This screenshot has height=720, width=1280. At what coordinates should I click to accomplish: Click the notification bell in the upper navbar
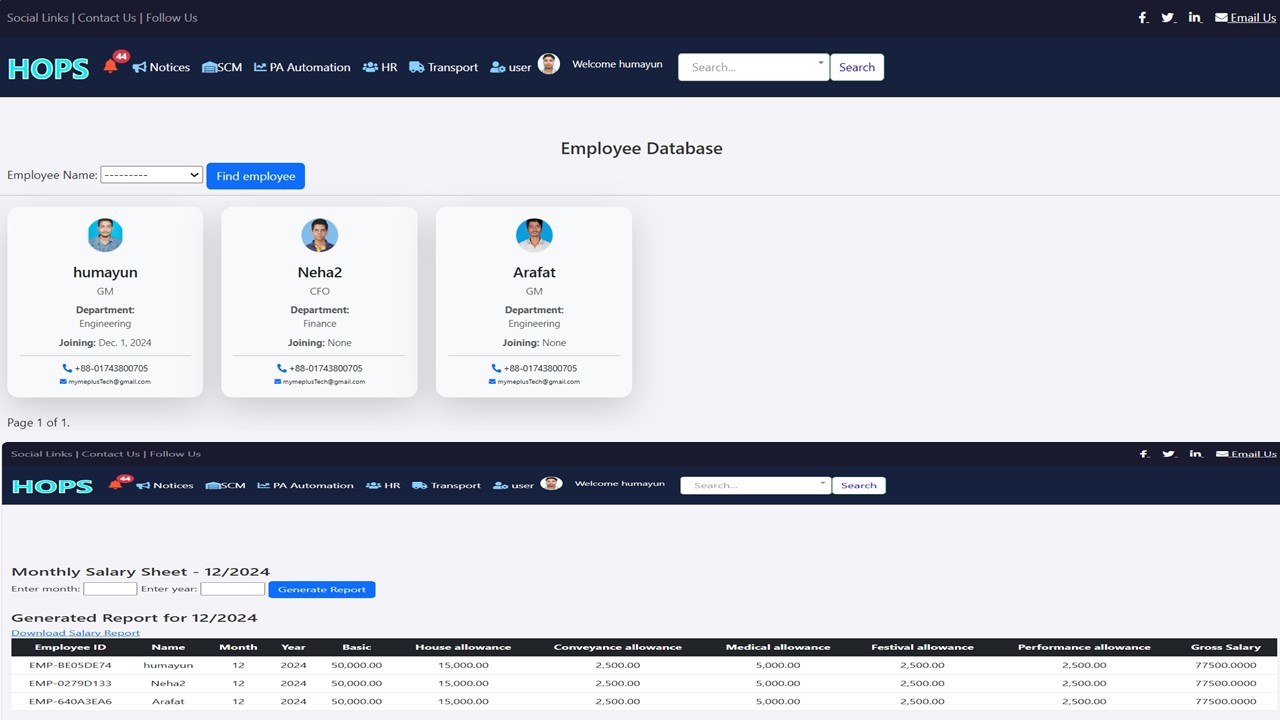(111, 67)
